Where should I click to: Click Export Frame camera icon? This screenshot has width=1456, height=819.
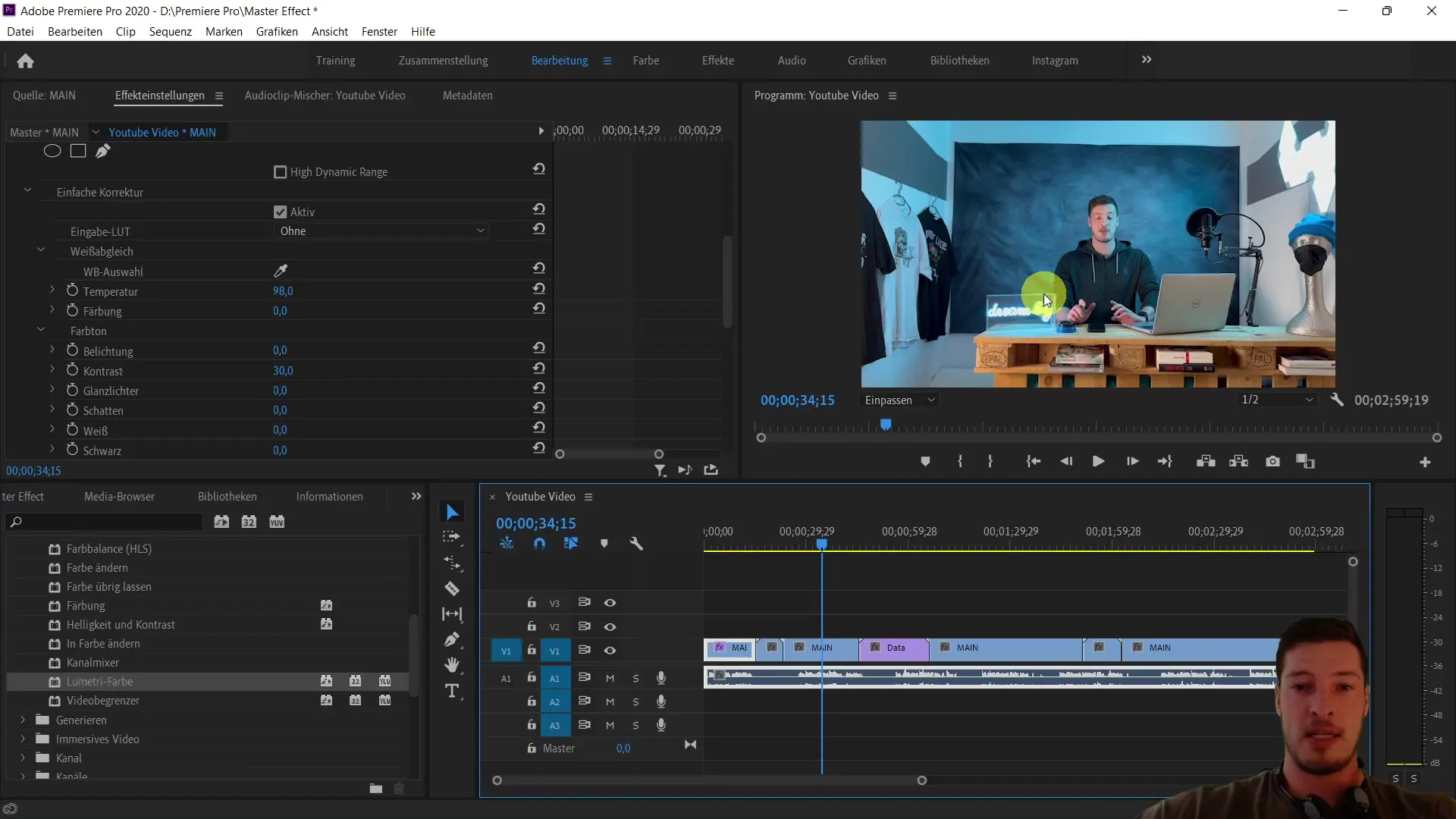[1272, 461]
